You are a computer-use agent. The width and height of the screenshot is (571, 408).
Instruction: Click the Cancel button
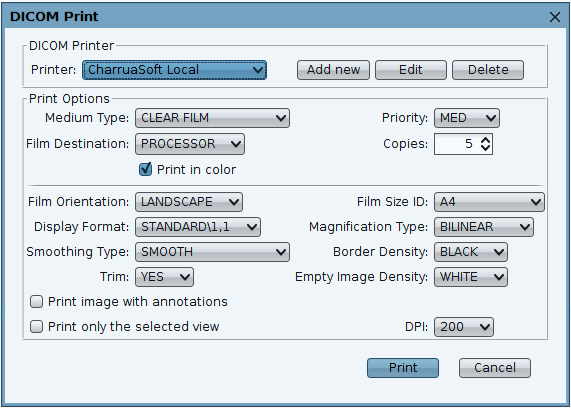pyautogui.click(x=495, y=368)
